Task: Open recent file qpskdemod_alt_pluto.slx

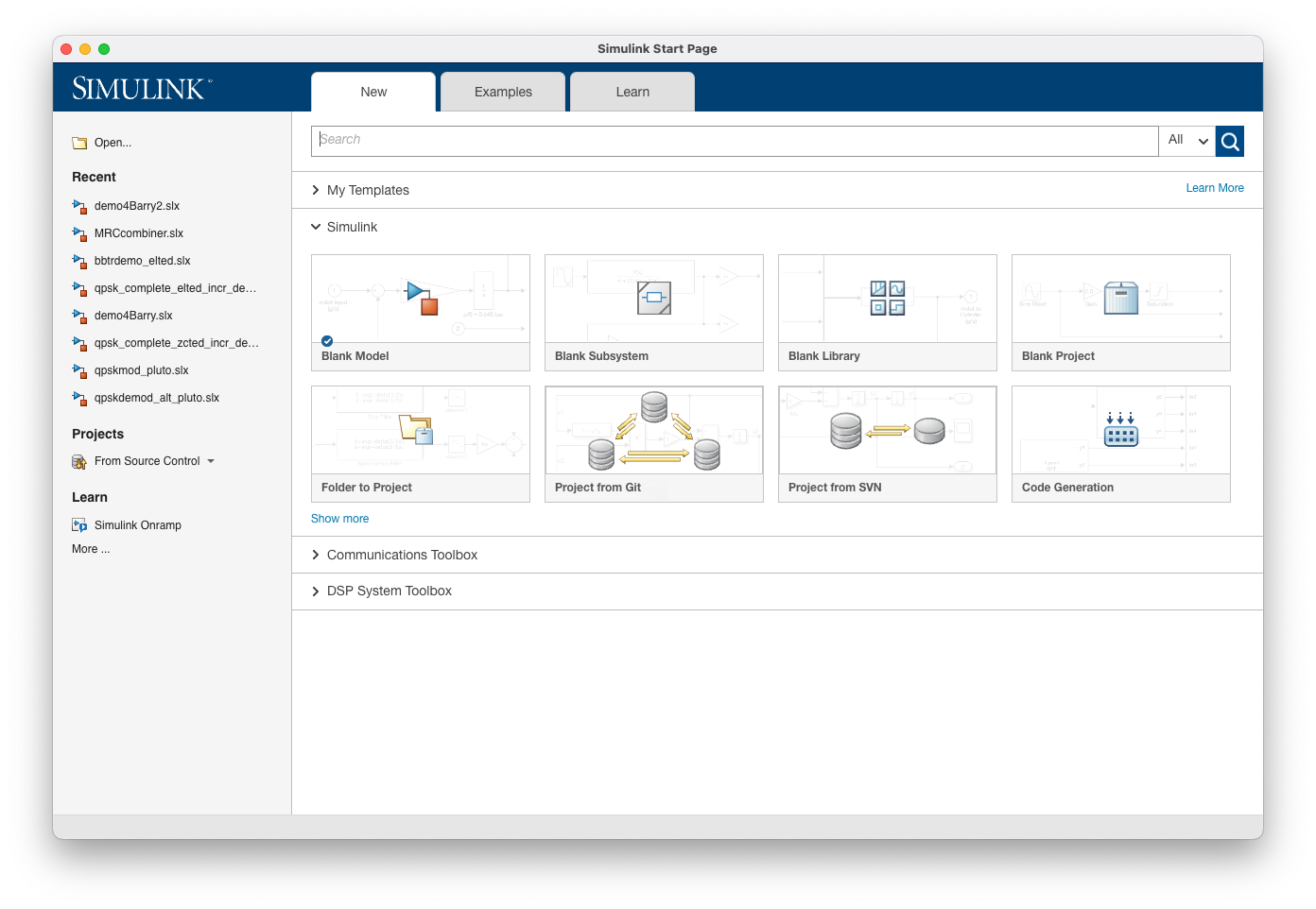Action: (x=157, y=398)
